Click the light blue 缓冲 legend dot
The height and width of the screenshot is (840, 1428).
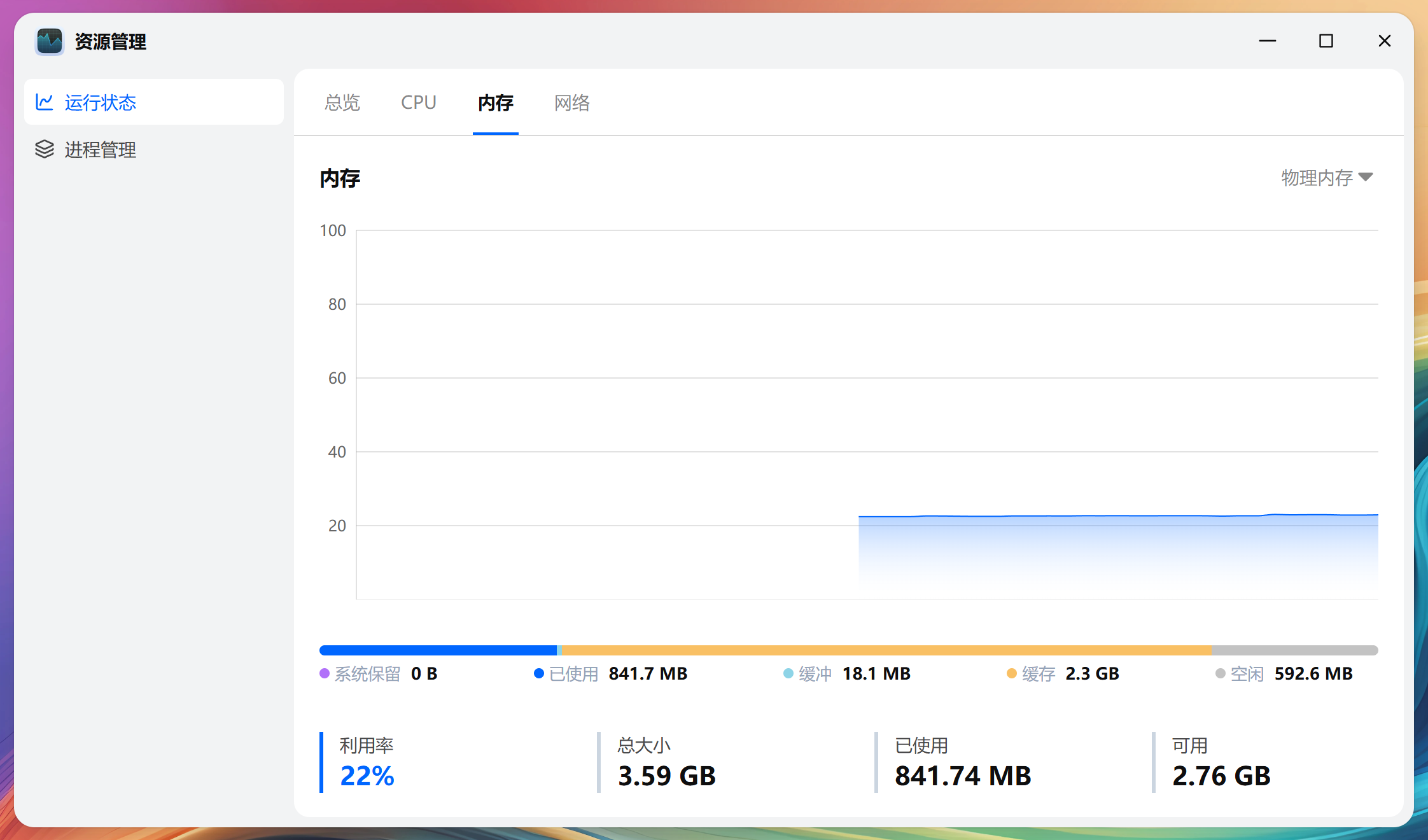click(788, 673)
